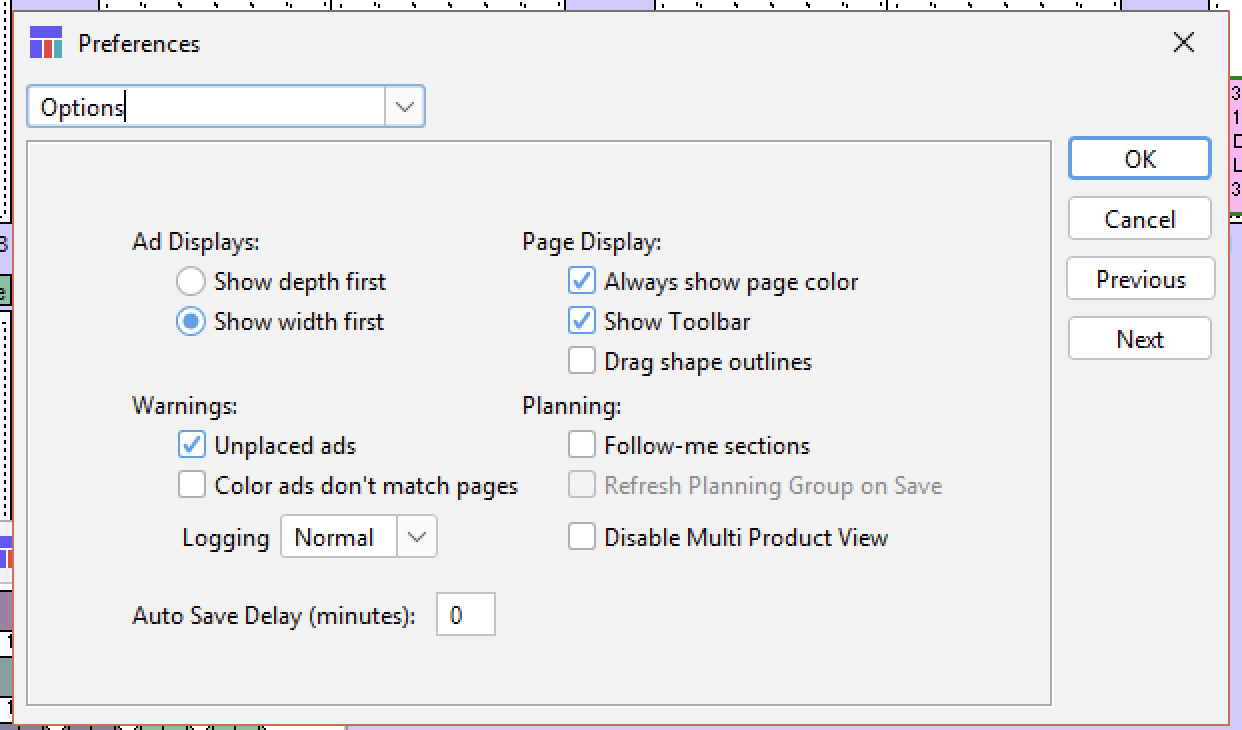1242x730 pixels.
Task: Expand the Logging level dropdown
Action: (417, 537)
